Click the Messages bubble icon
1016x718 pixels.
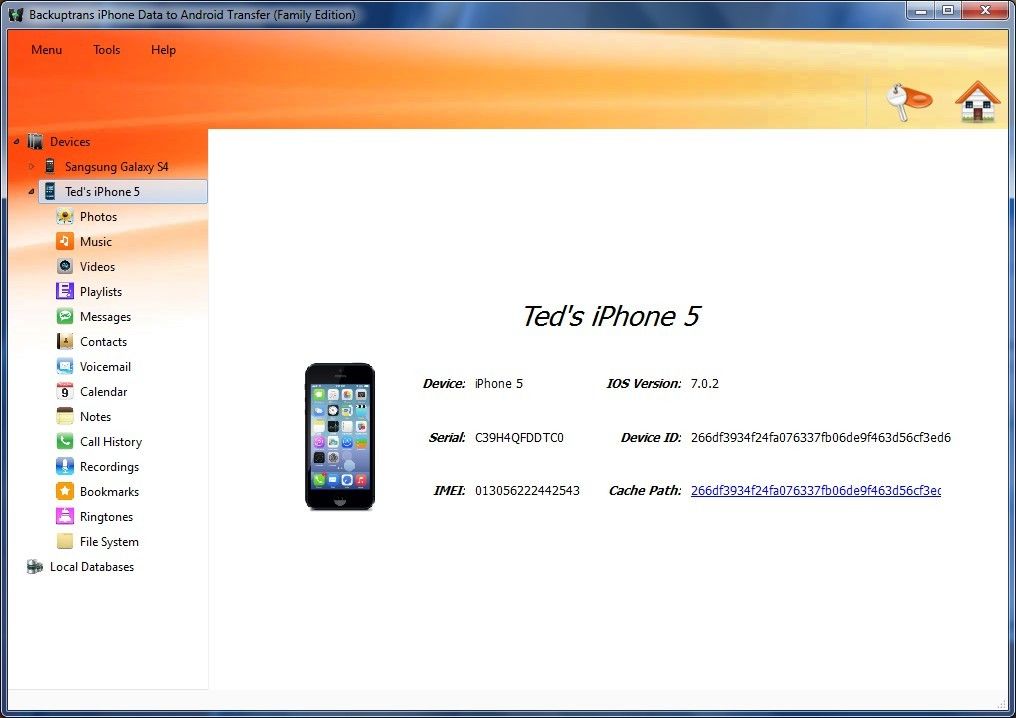[x=65, y=317]
